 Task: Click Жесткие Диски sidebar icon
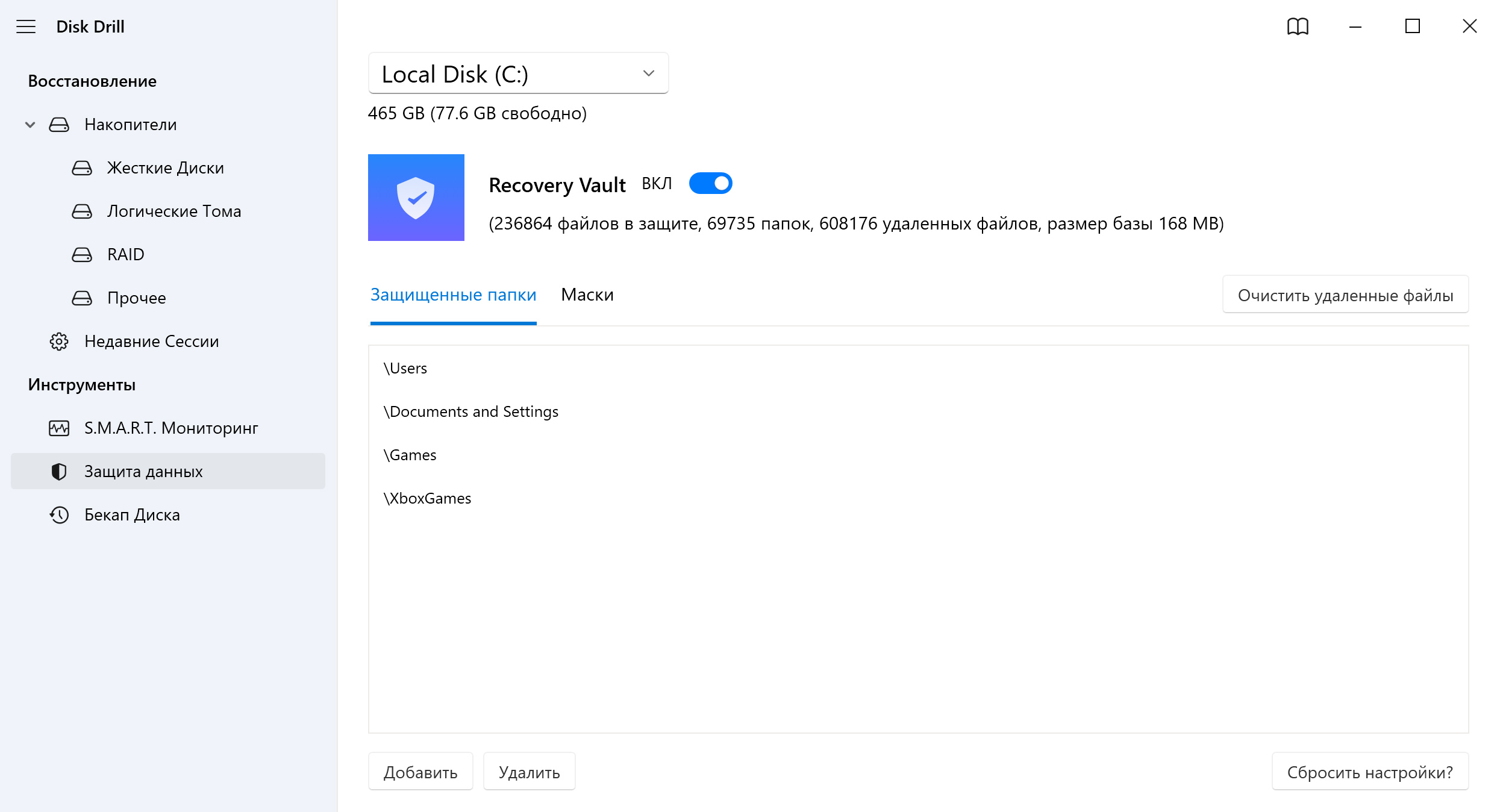click(82, 168)
